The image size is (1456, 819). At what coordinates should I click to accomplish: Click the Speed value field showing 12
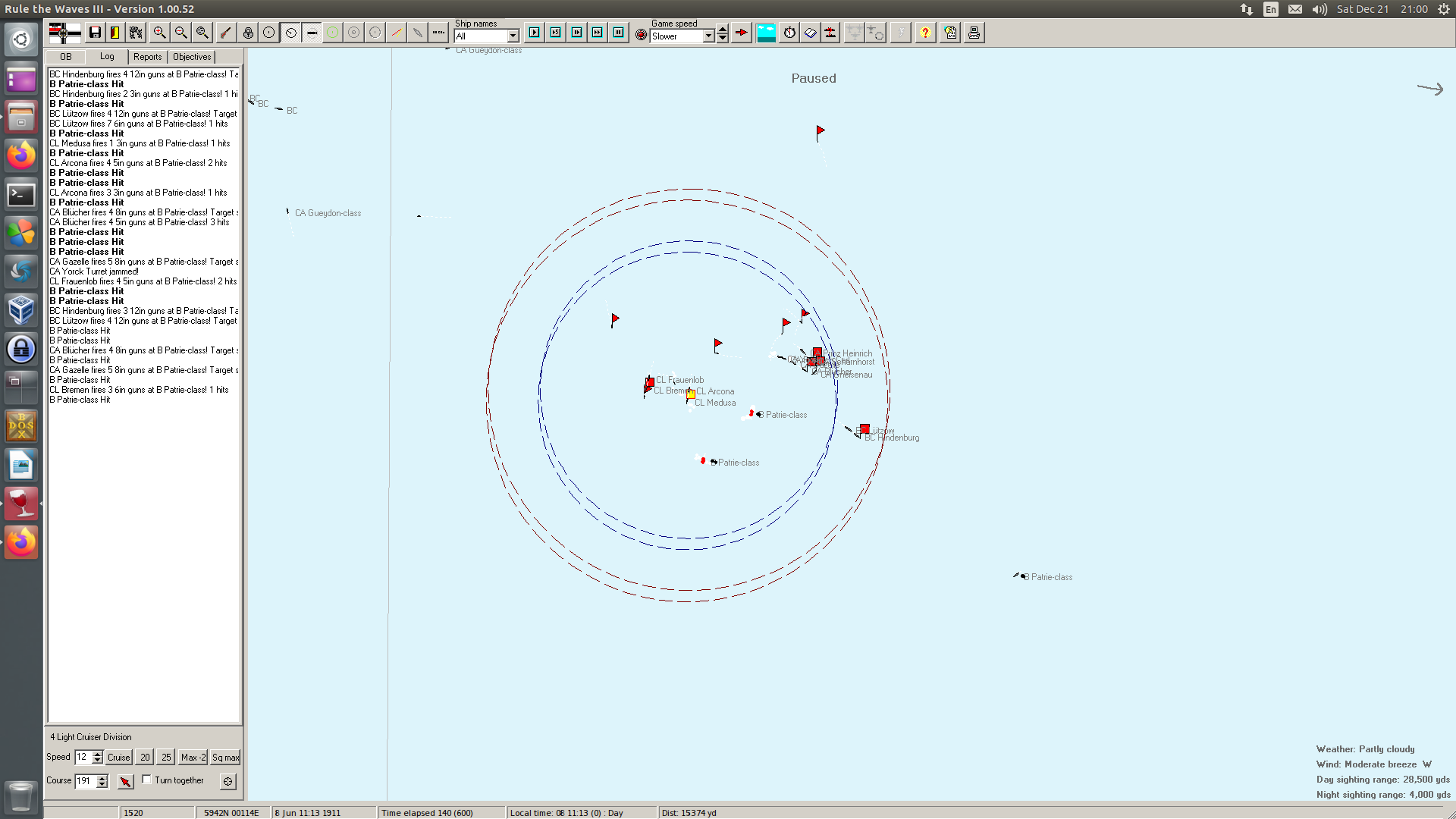click(83, 757)
